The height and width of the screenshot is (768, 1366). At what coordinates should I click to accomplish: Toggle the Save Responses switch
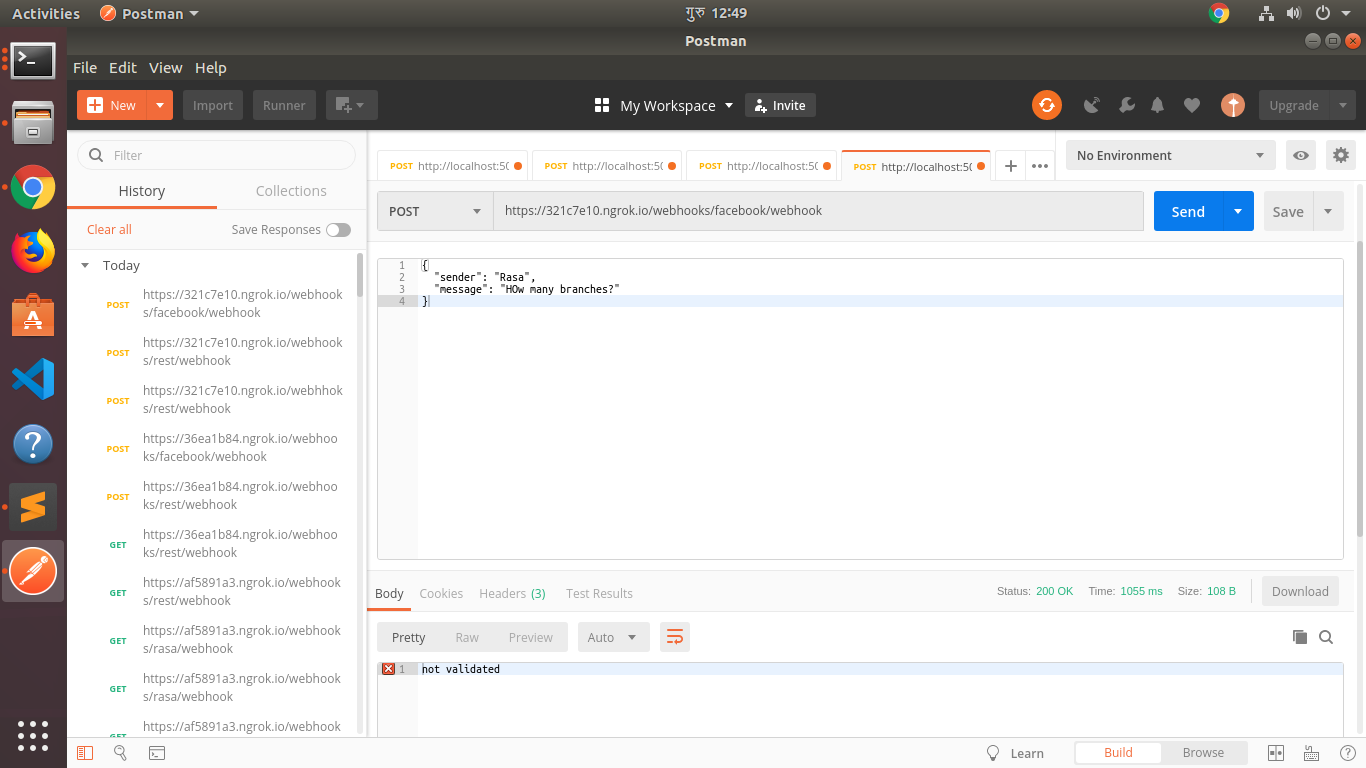coord(338,229)
